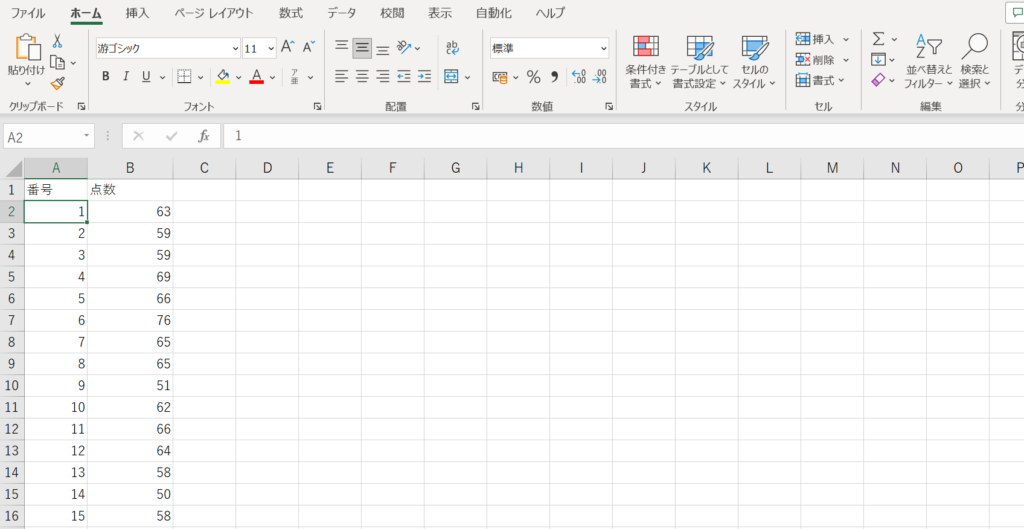Toggle Underline formatting
1024x529 pixels.
pyautogui.click(x=146, y=77)
